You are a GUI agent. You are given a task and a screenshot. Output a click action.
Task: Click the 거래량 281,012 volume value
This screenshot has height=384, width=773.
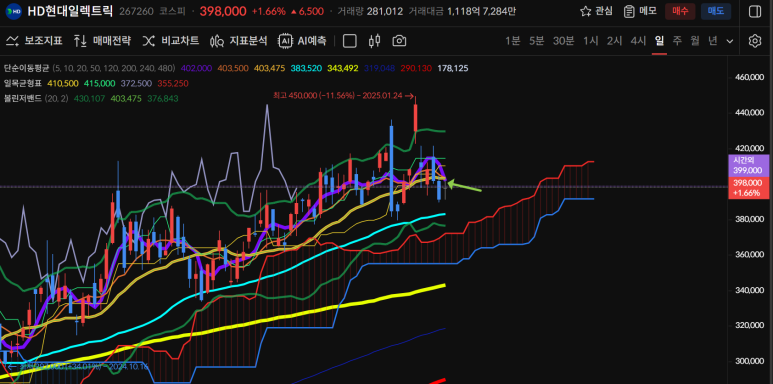(384, 11)
